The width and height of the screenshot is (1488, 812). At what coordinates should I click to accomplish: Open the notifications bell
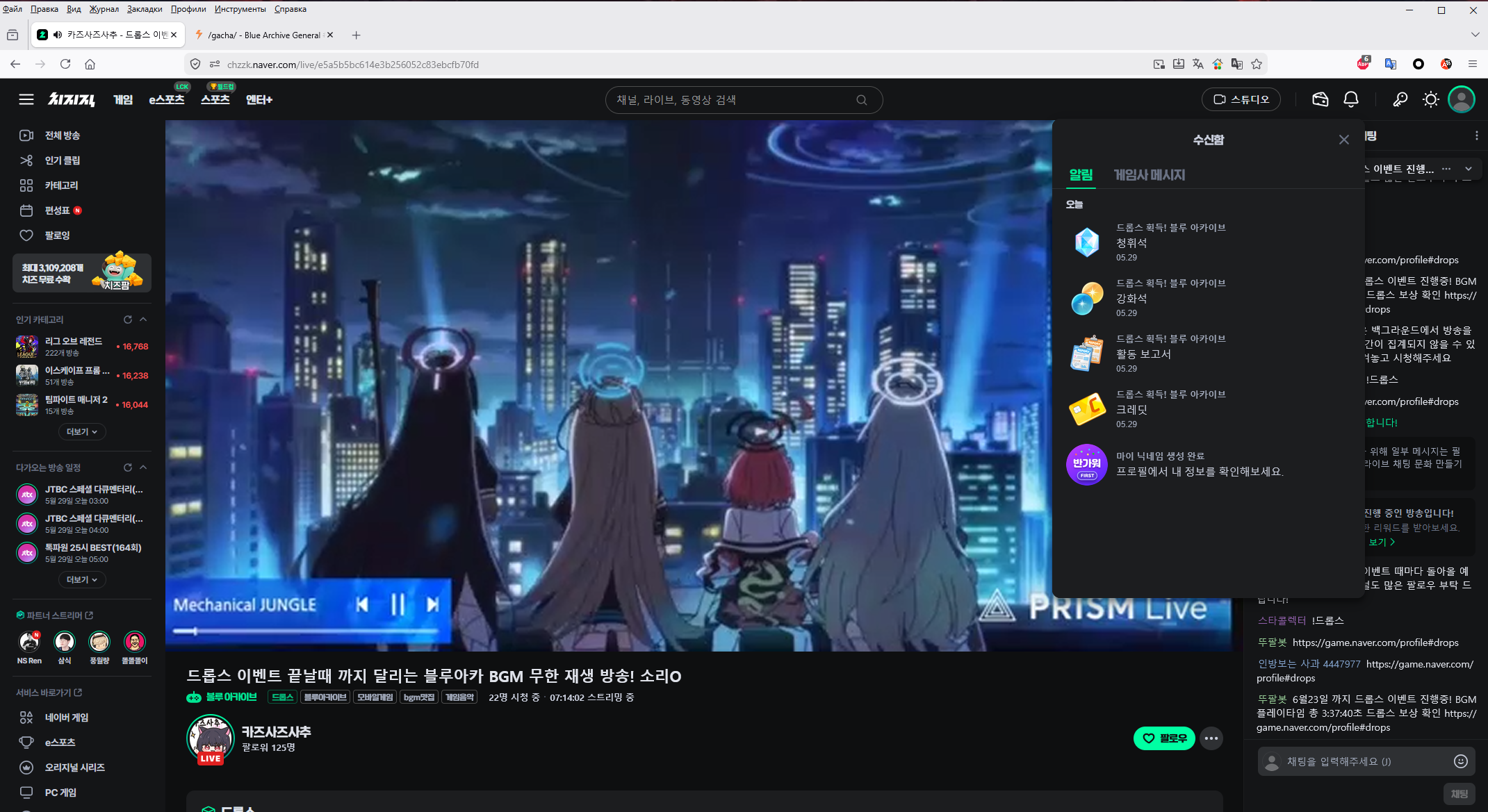pyautogui.click(x=1350, y=99)
